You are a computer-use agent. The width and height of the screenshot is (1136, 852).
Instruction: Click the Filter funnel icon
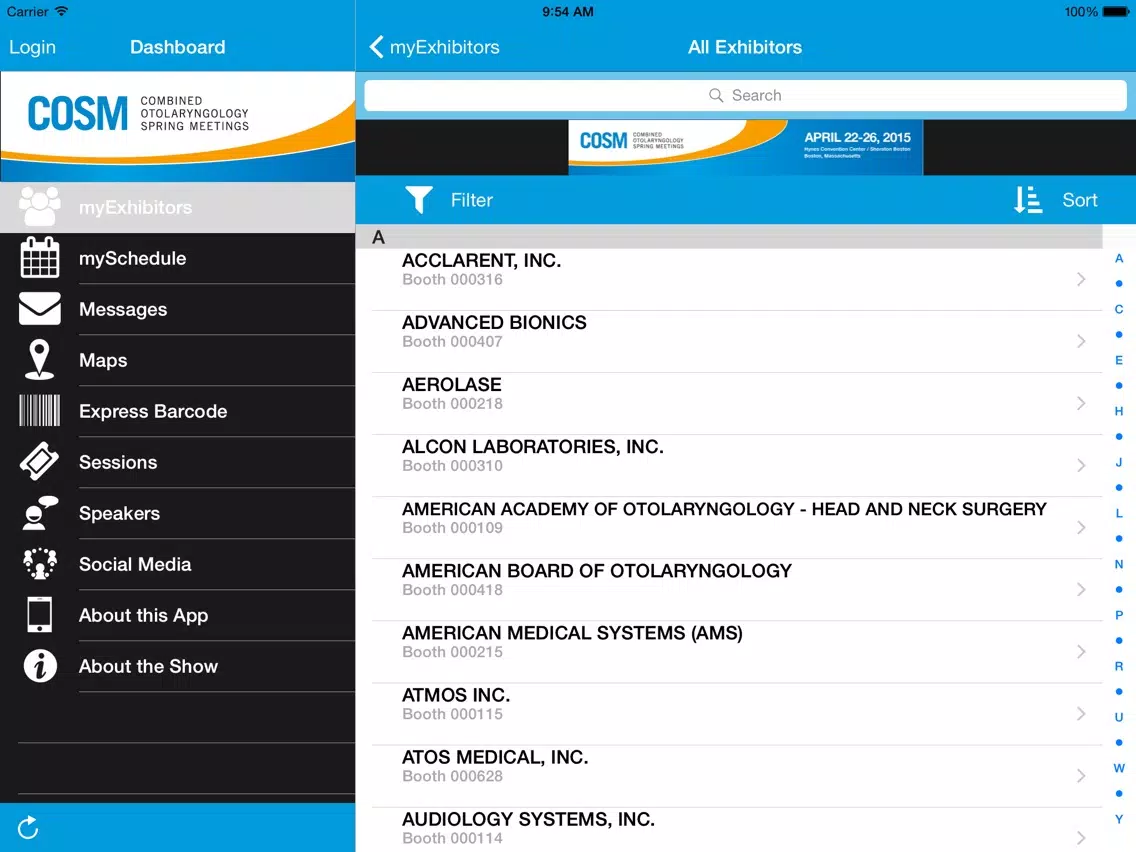[x=419, y=200]
